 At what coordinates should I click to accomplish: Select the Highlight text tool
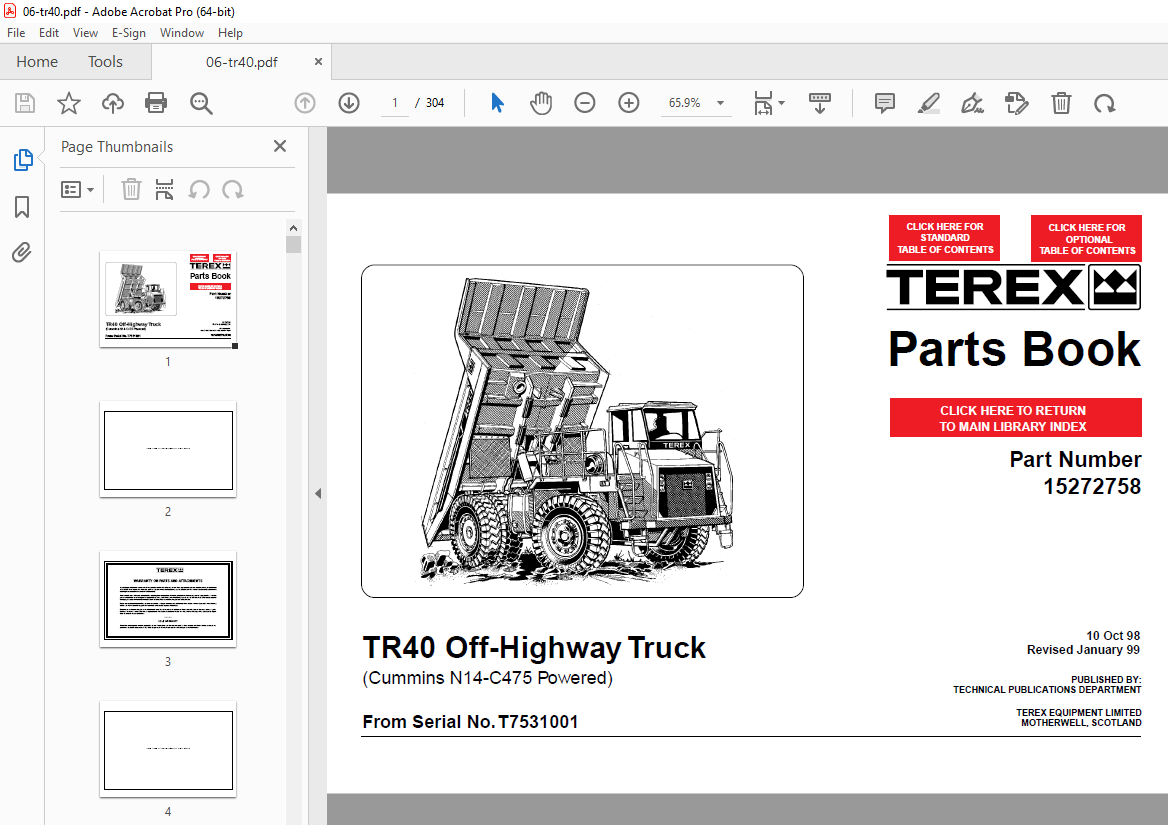(x=928, y=103)
